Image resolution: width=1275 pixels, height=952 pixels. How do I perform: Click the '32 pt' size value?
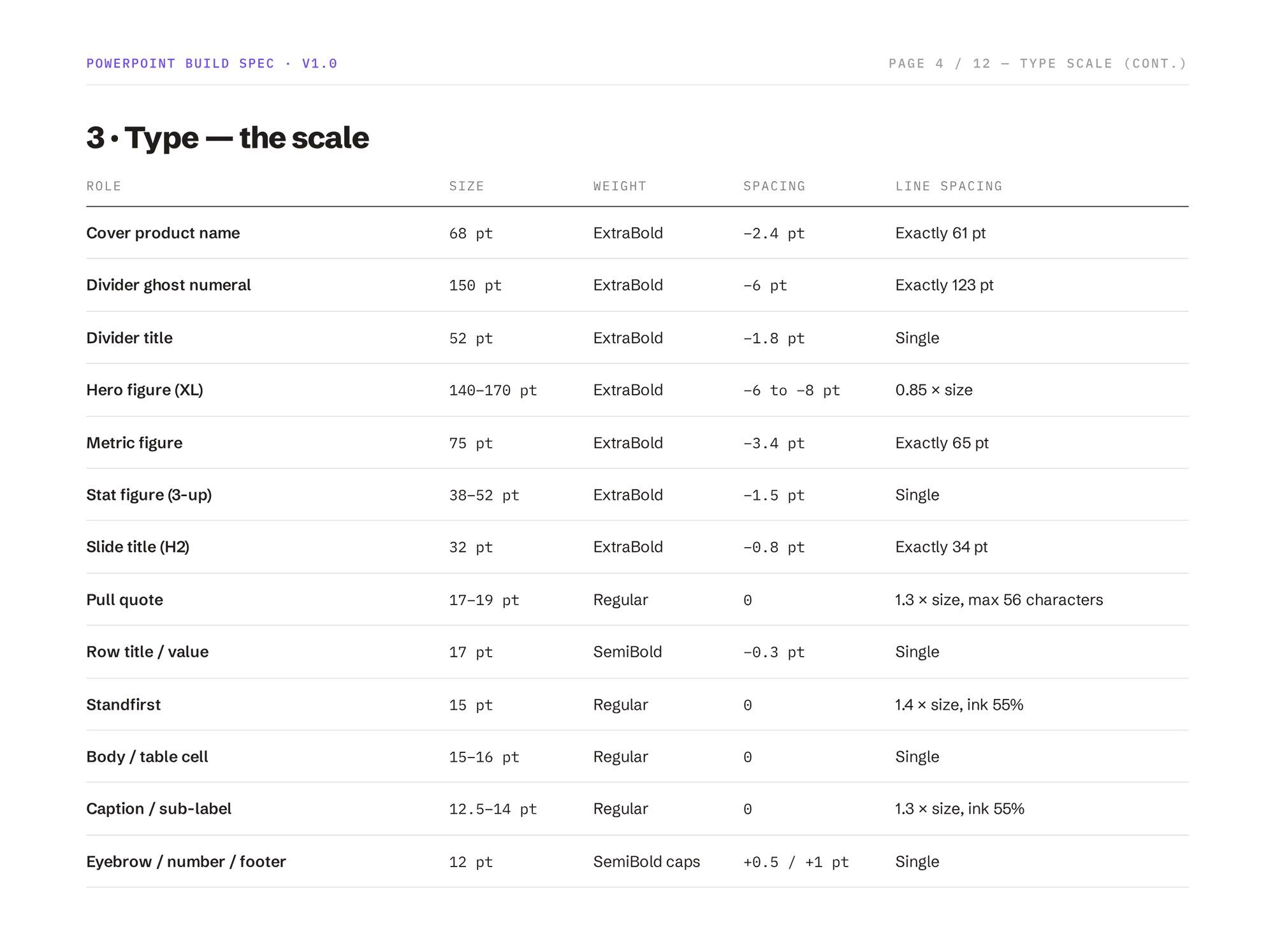(471, 548)
